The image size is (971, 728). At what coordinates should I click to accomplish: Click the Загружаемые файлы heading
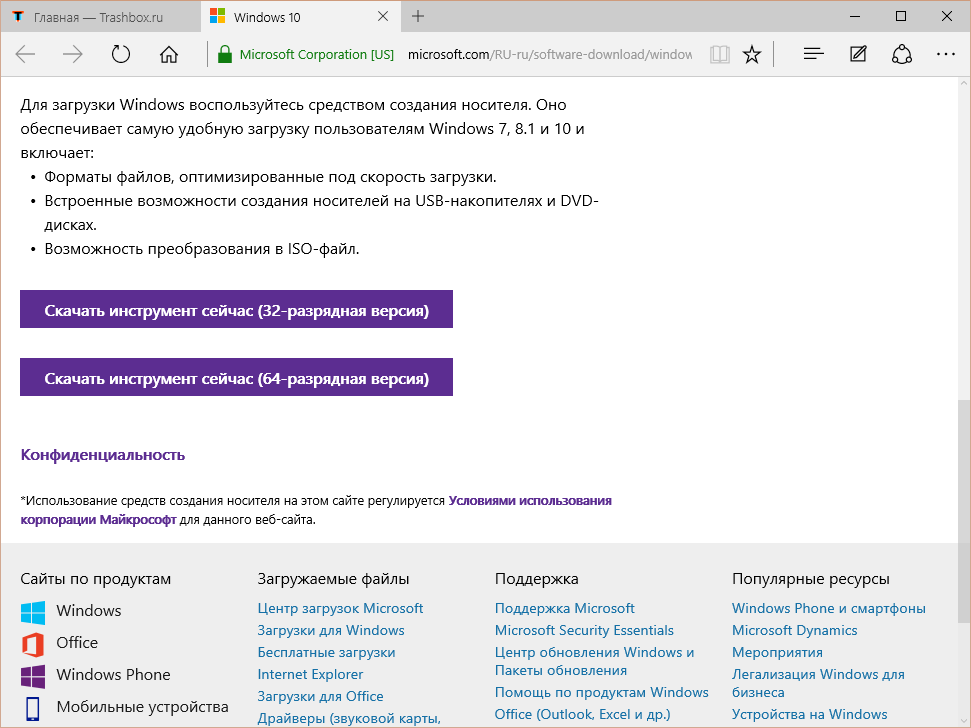[333, 579]
